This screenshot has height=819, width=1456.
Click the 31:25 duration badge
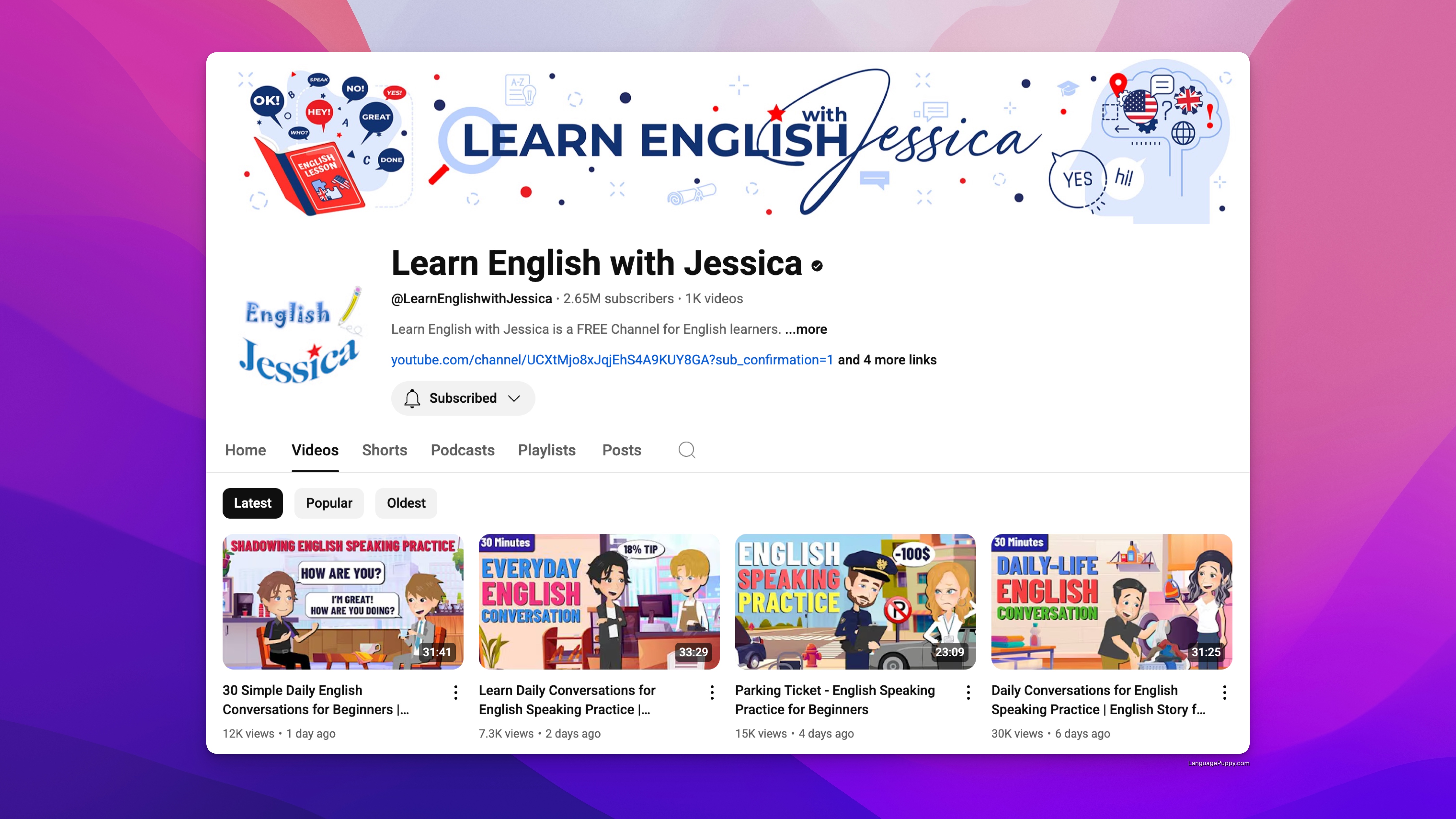[x=1206, y=652]
